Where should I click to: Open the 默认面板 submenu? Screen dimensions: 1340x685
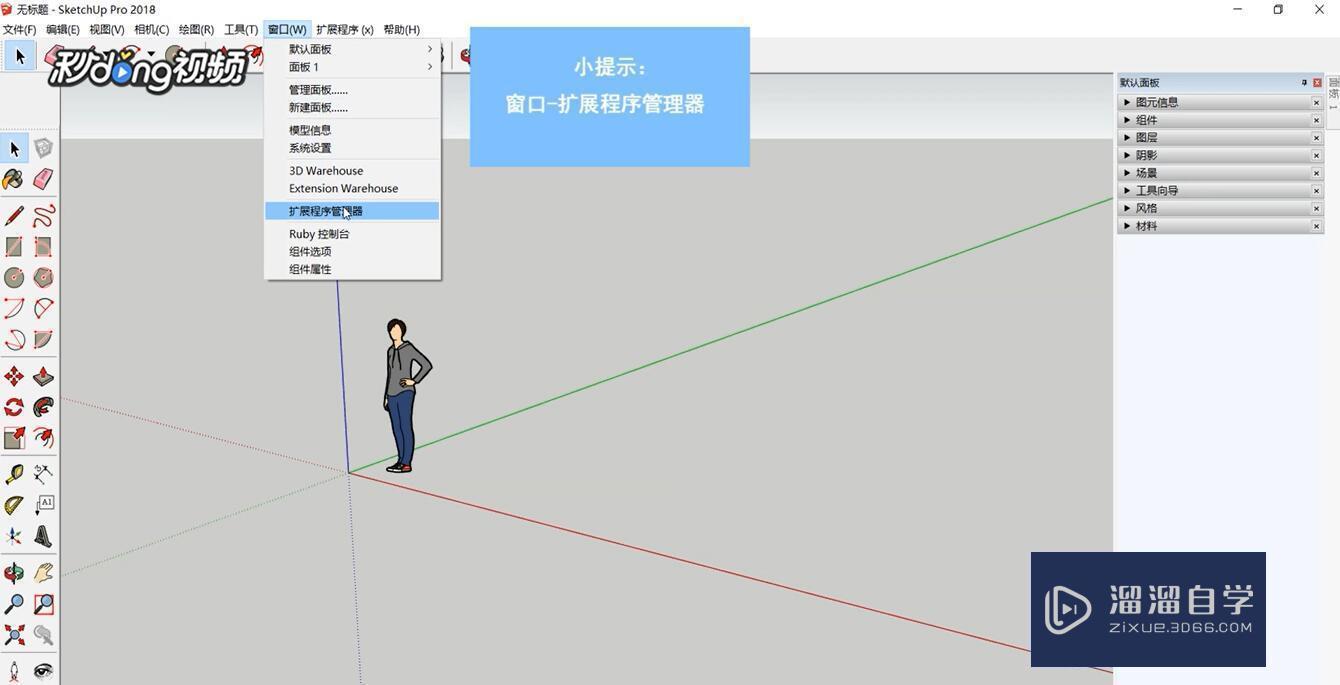point(352,49)
